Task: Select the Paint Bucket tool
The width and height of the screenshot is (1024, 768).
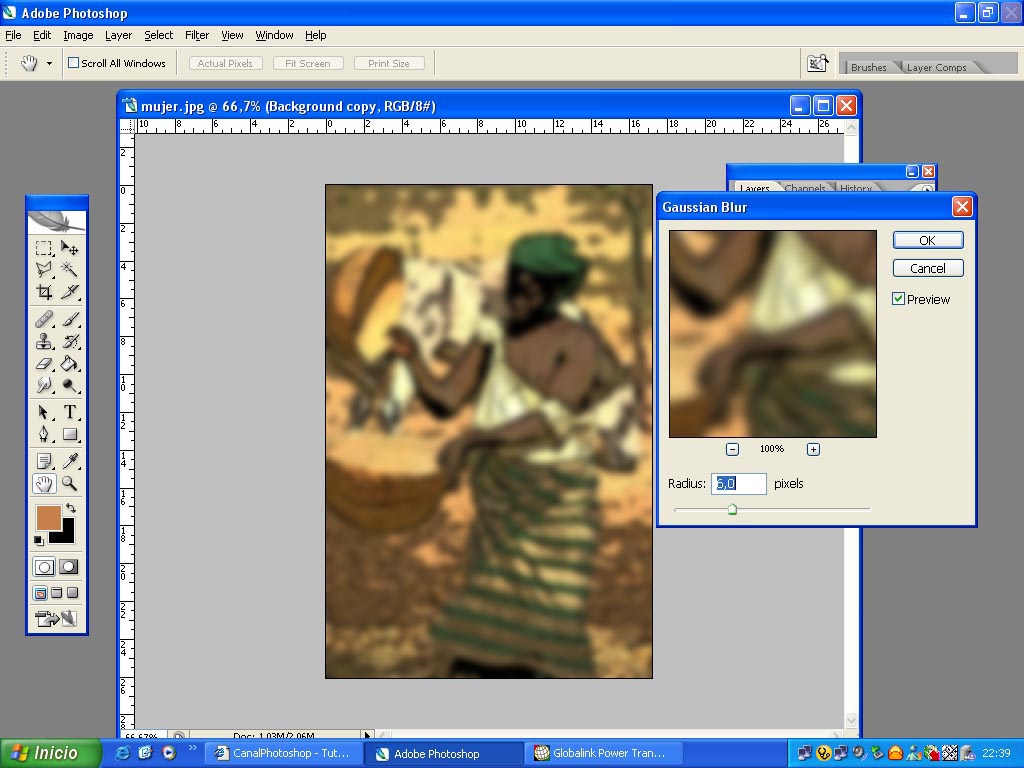Action: coord(69,363)
